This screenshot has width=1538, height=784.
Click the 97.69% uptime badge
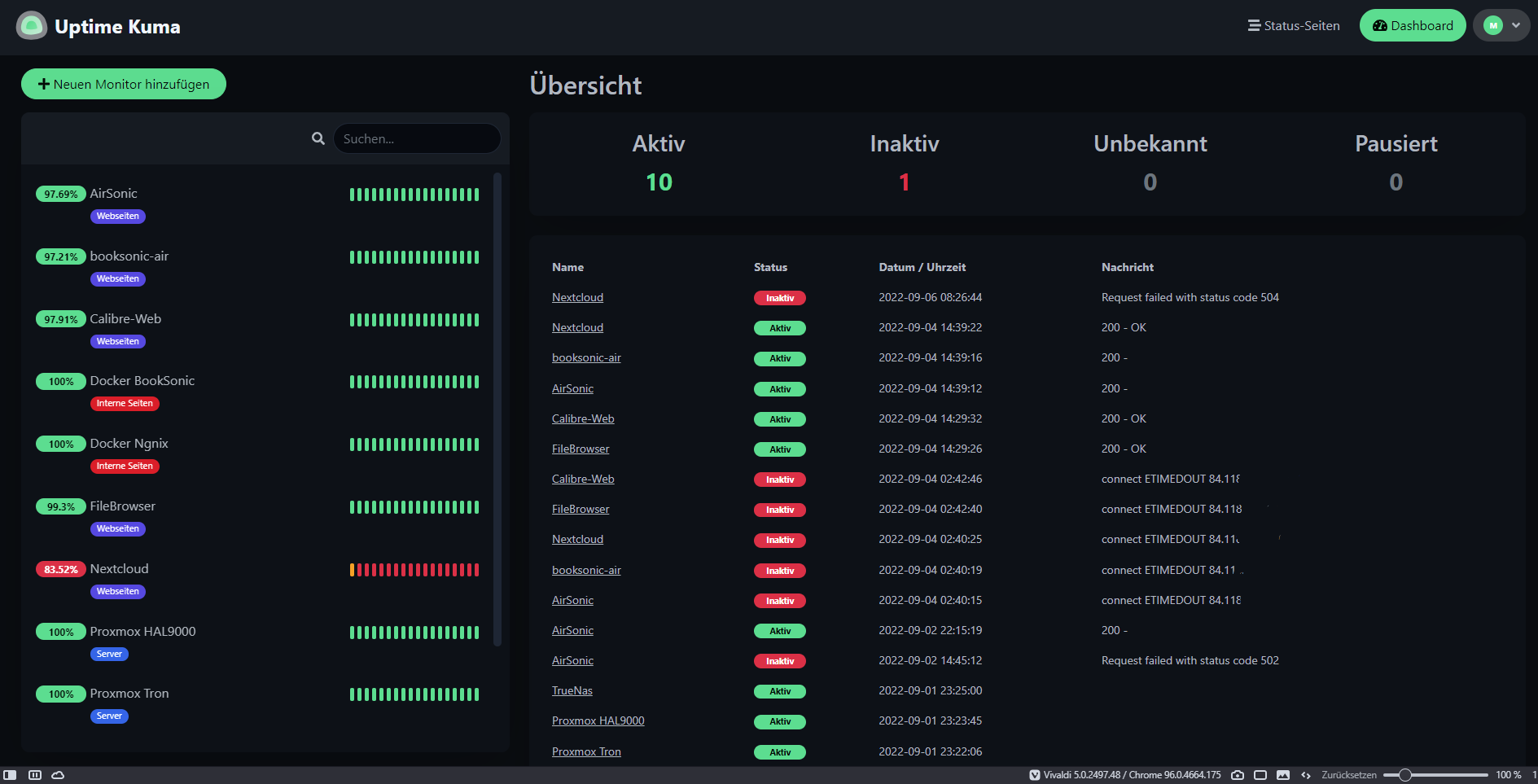click(x=61, y=194)
